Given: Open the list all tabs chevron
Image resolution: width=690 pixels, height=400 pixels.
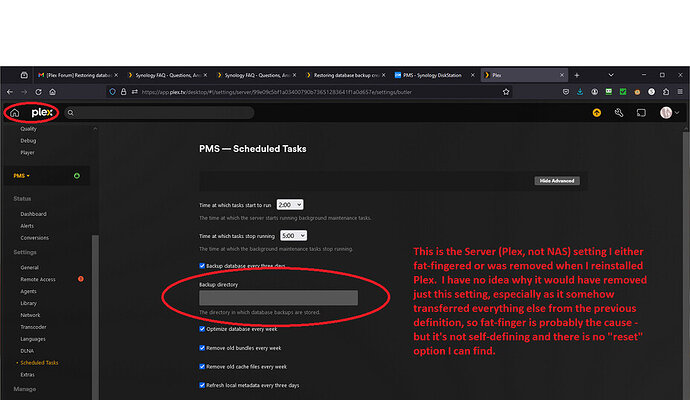Looking at the screenshot, I should click(x=611, y=75).
